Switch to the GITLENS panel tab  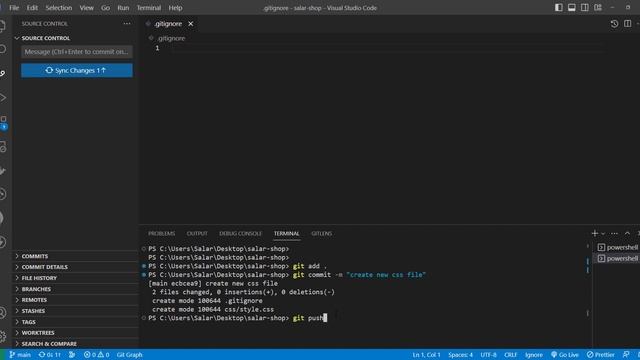[x=322, y=233]
